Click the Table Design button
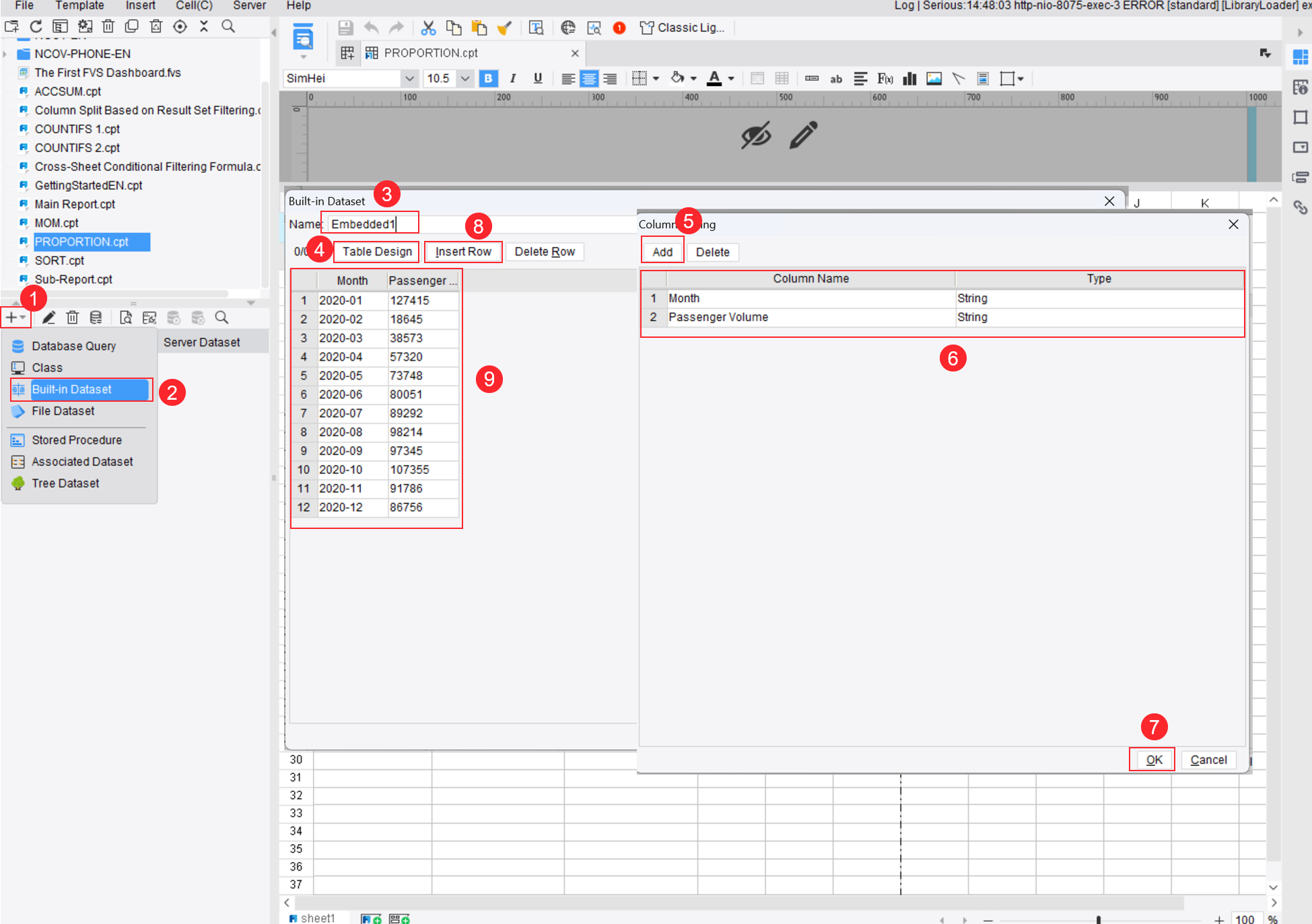 376,252
